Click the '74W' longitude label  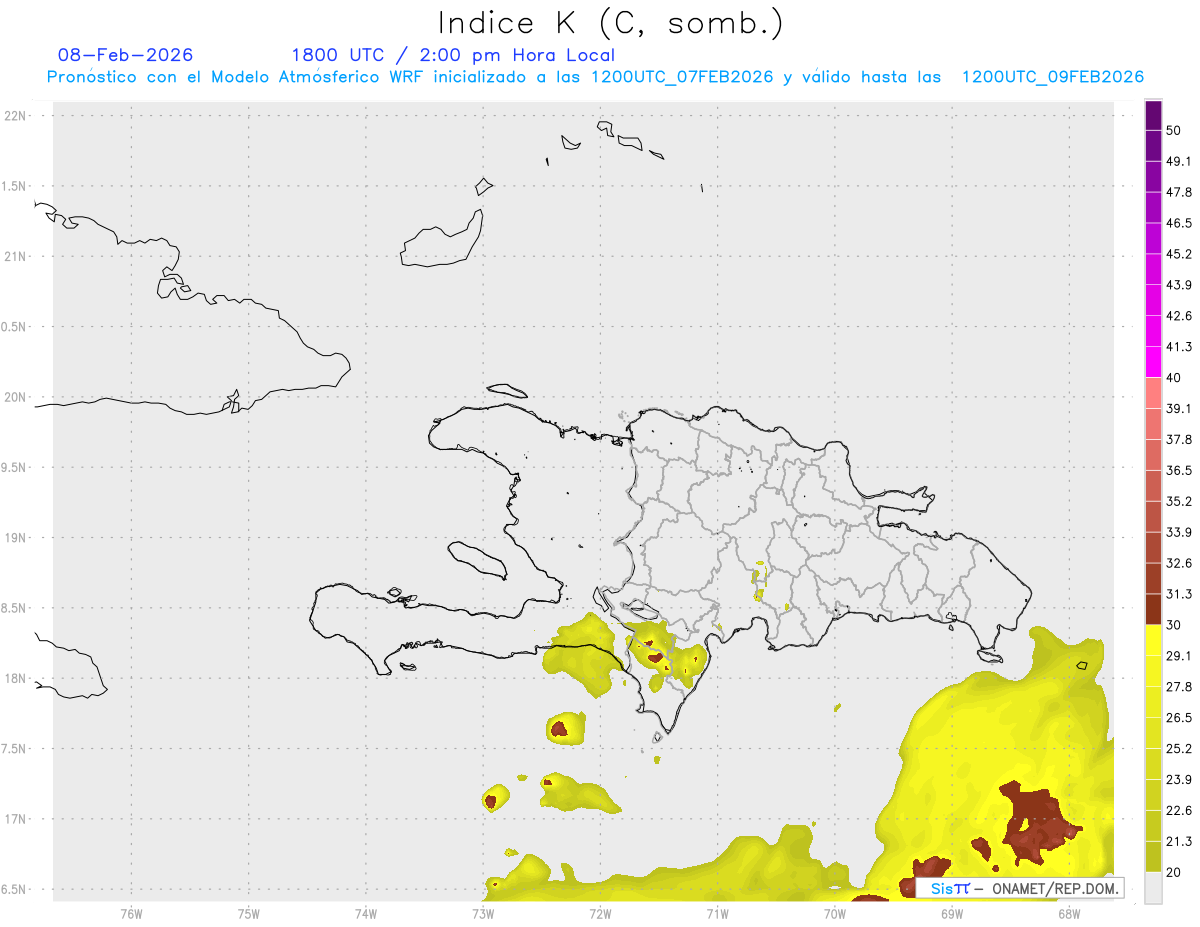(x=366, y=913)
